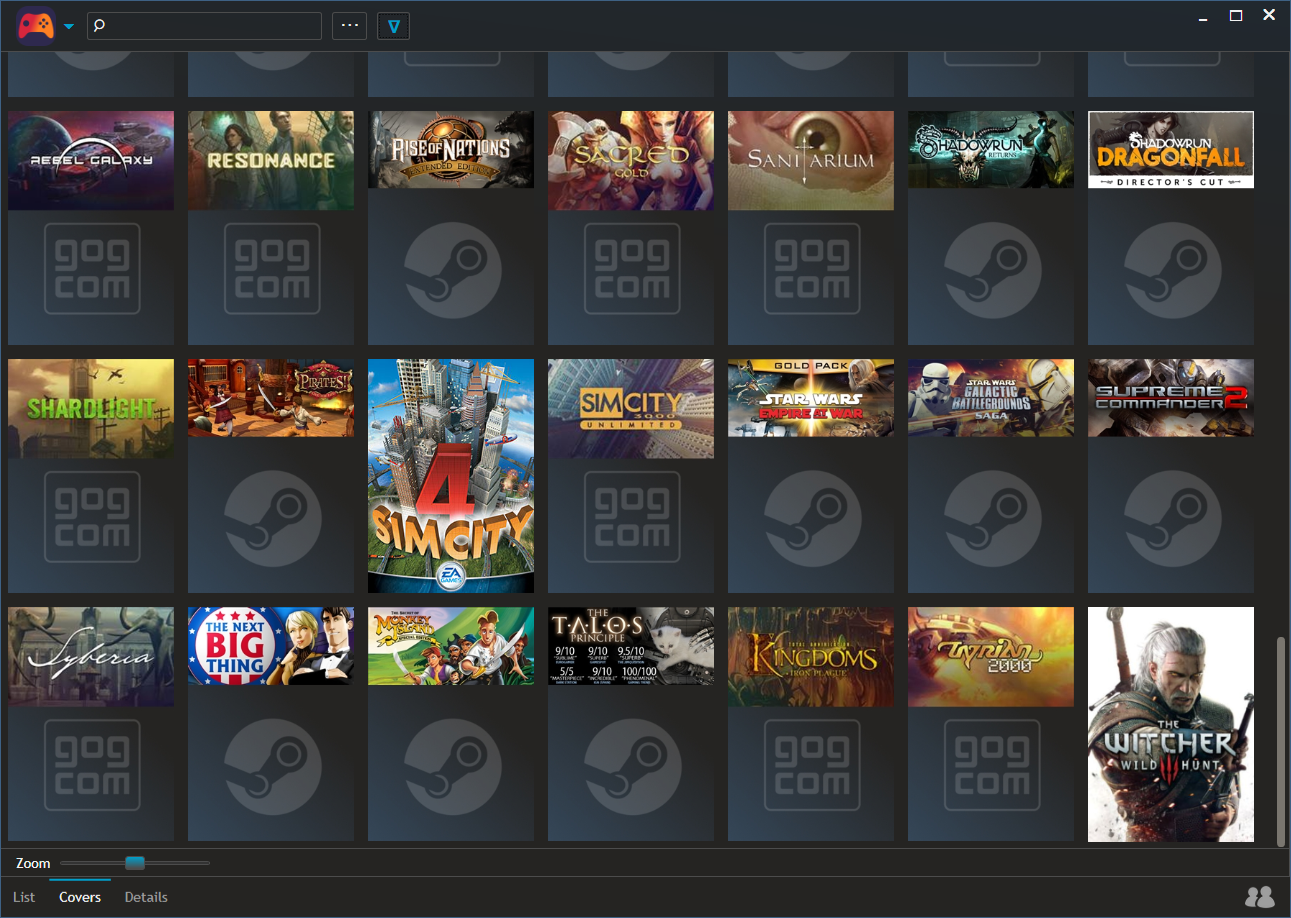
Task: Open the filter funnel icon
Action: click(393, 26)
